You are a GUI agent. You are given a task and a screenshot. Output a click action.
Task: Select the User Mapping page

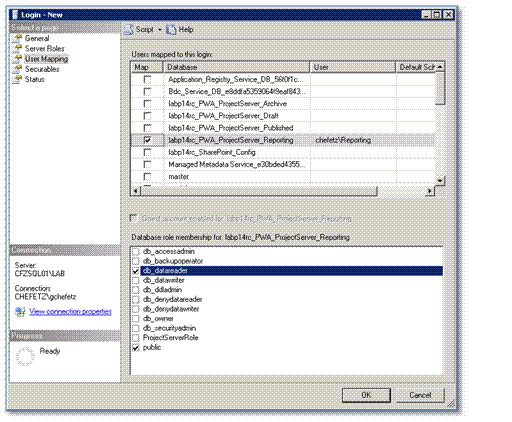tap(46, 59)
